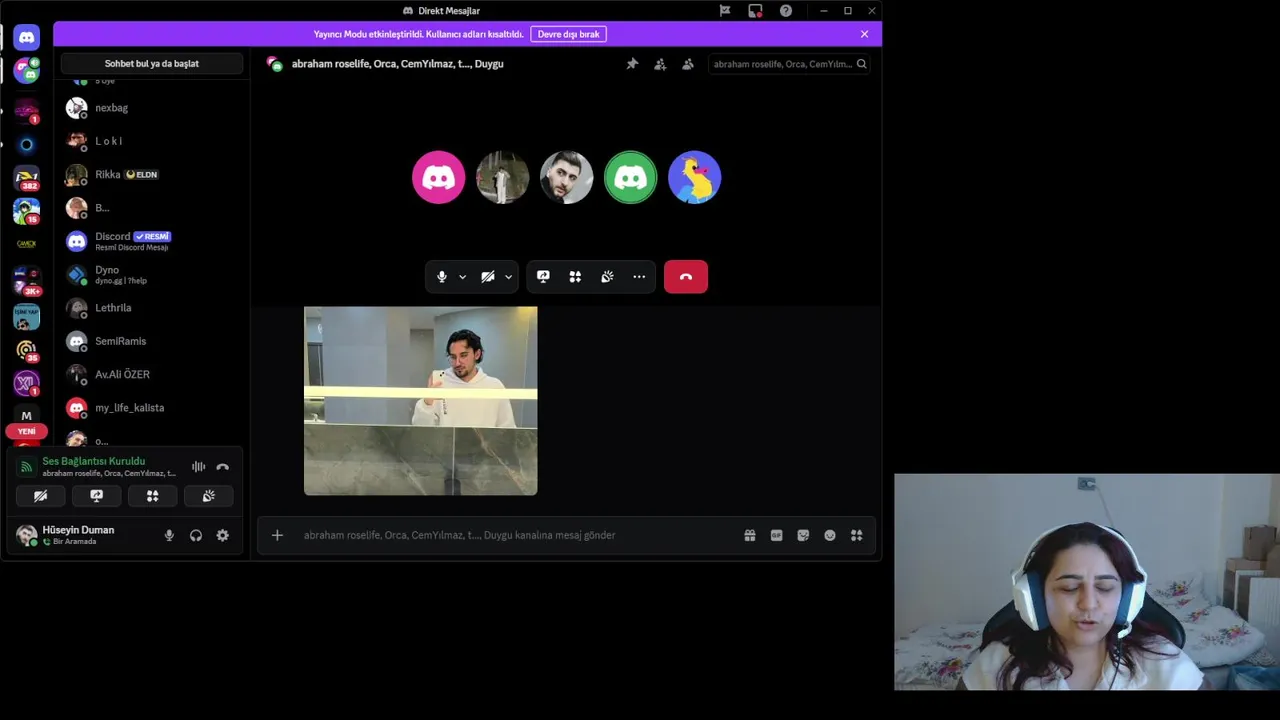Expand the camera options arrow

tap(508, 277)
